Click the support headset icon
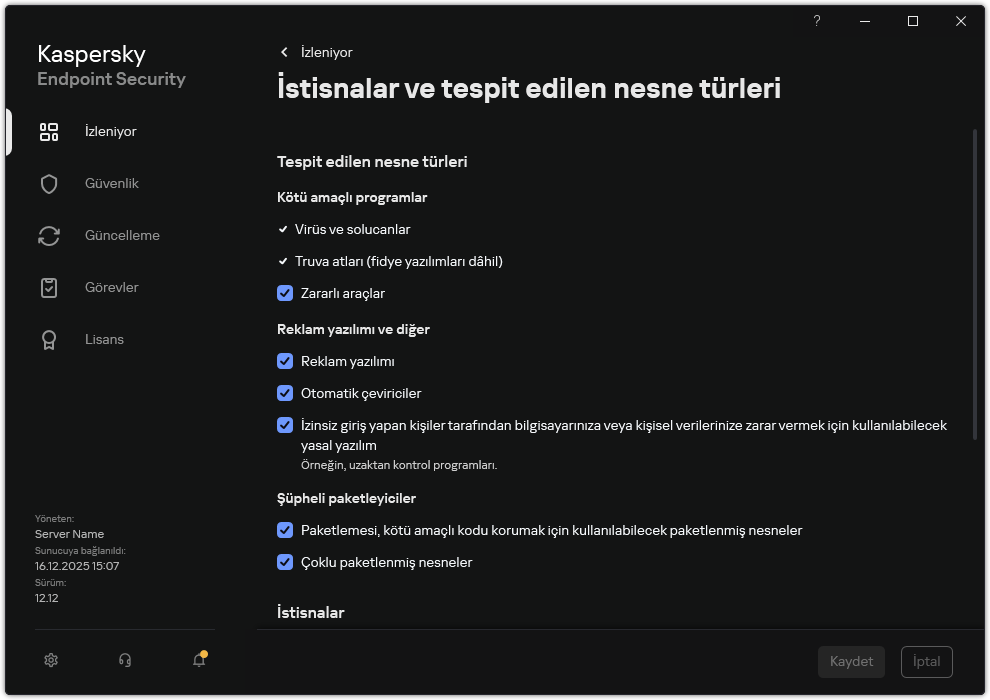 point(124,660)
